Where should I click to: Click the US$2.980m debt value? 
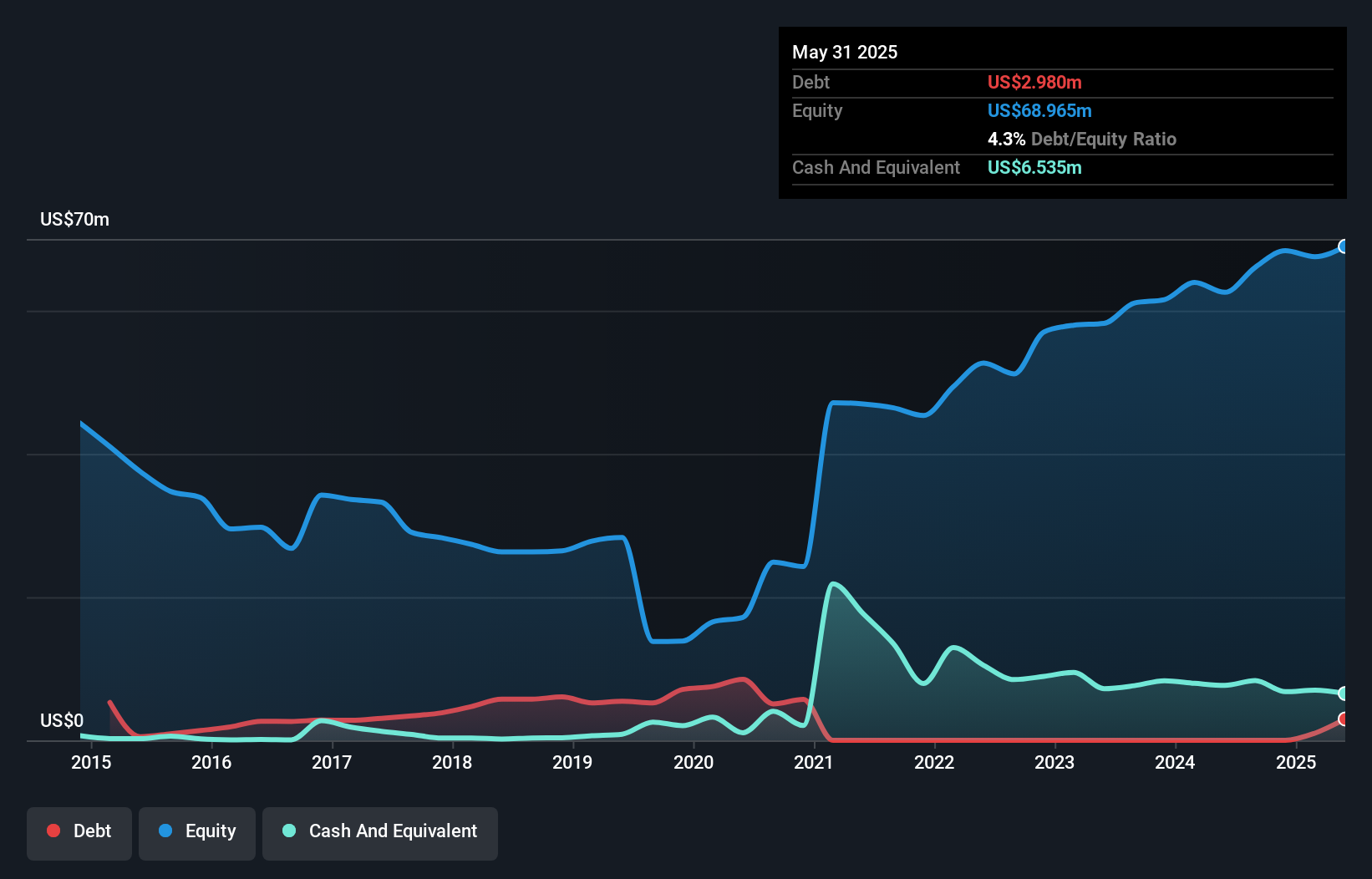(1034, 83)
